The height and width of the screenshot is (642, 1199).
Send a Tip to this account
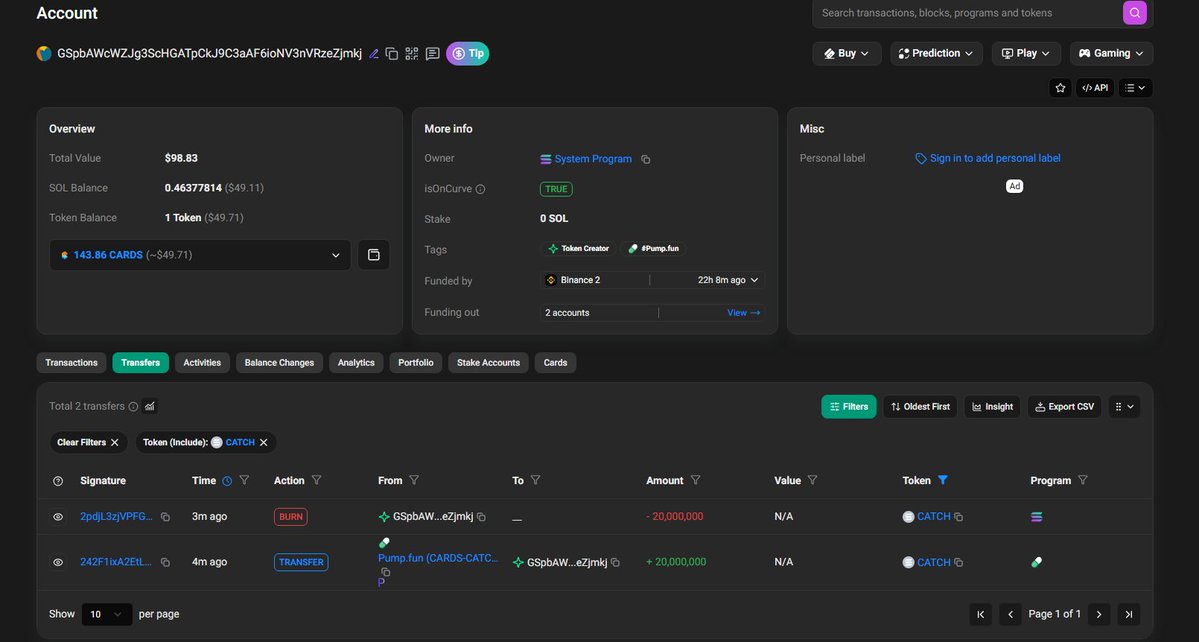point(467,54)
